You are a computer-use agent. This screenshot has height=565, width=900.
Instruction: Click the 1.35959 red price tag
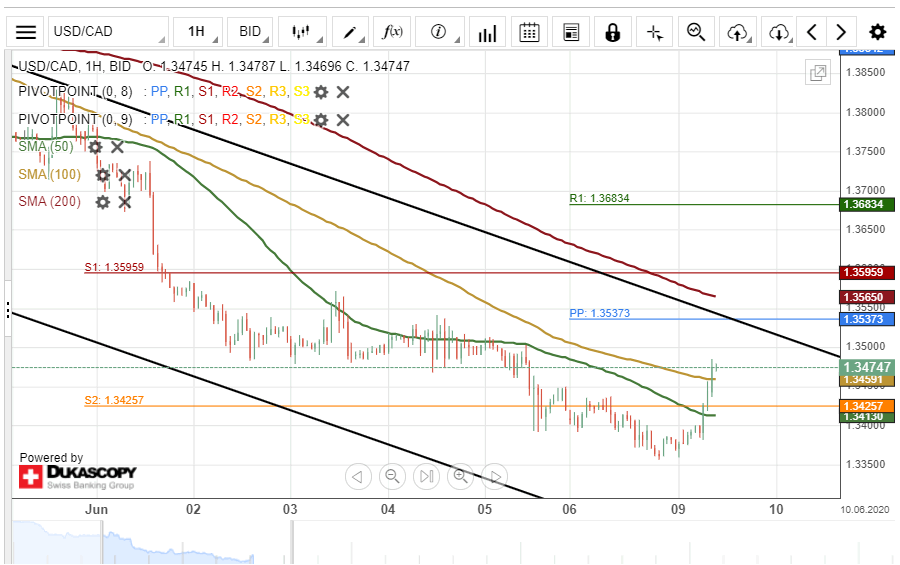point(867,272)
